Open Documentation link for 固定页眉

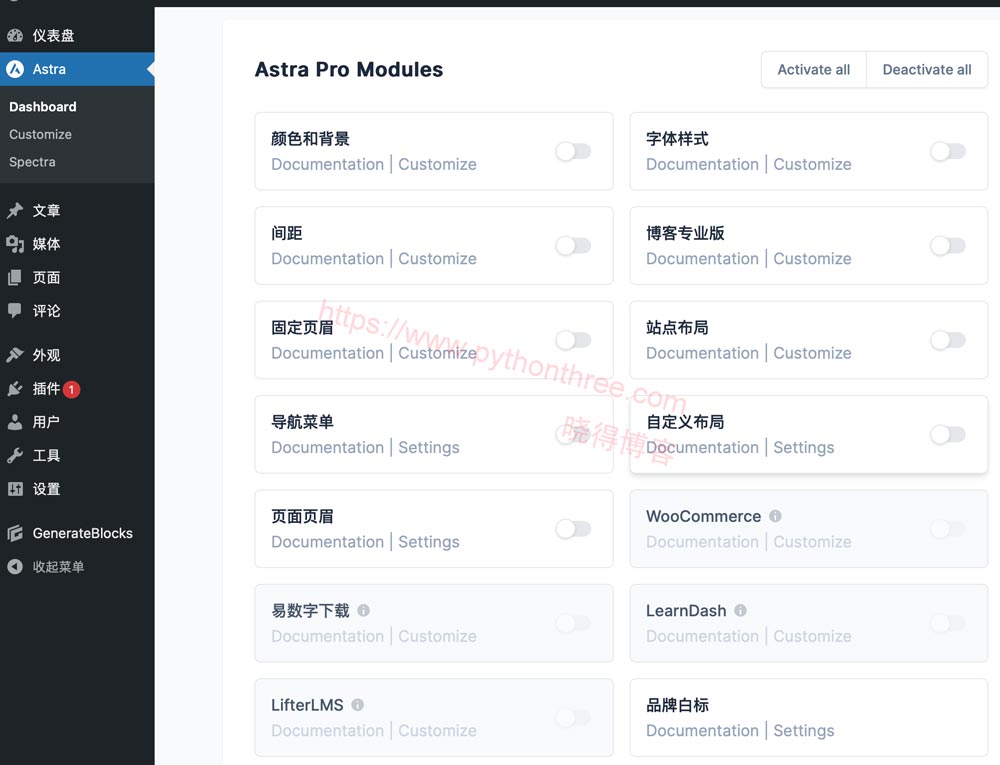coord(327,353)
